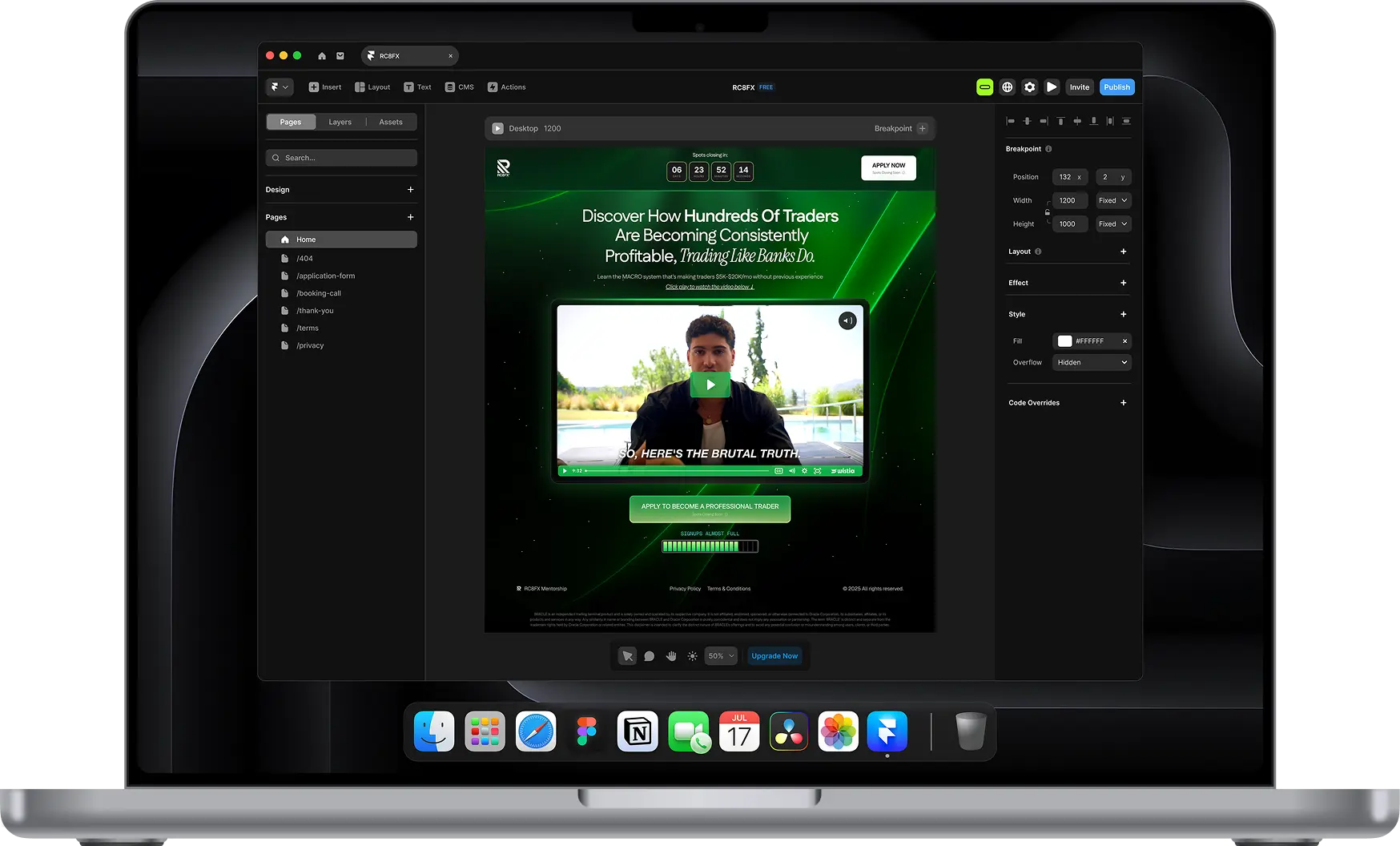Open the Insert panel
The width and height of the screenshot is (1400, 846).
tap(325, 87)
